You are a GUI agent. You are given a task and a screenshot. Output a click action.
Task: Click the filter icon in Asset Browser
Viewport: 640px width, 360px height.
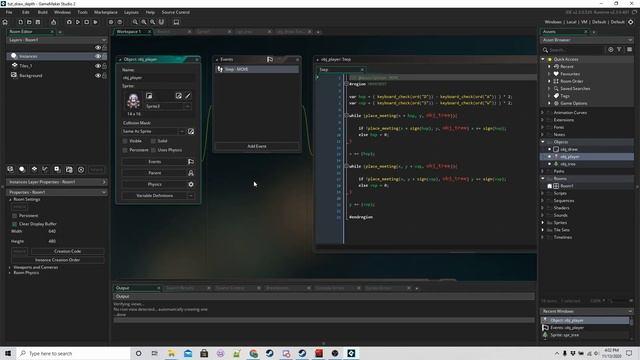click(619, 50)
